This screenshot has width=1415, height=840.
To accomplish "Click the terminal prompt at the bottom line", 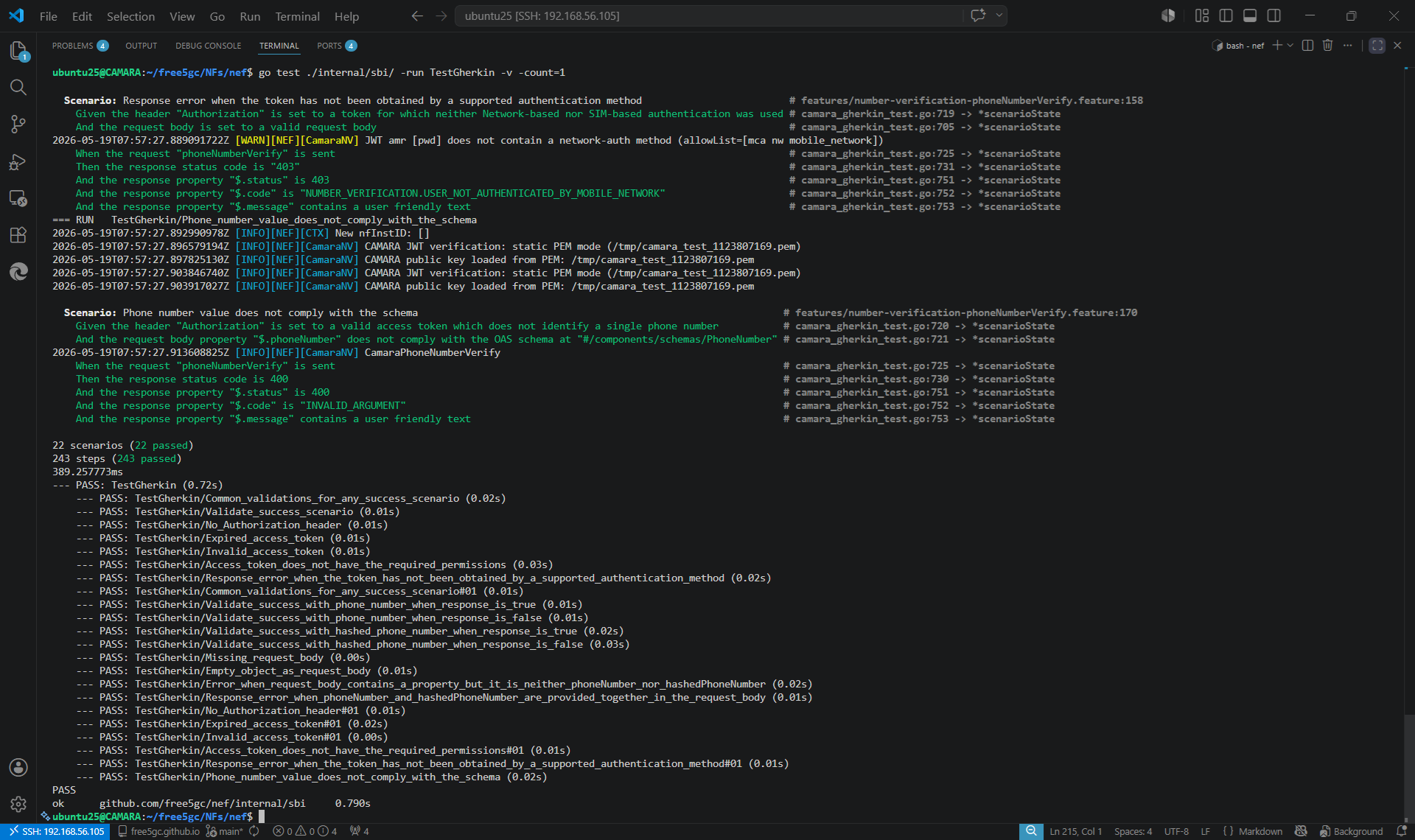I will click(x=152, y=816).
